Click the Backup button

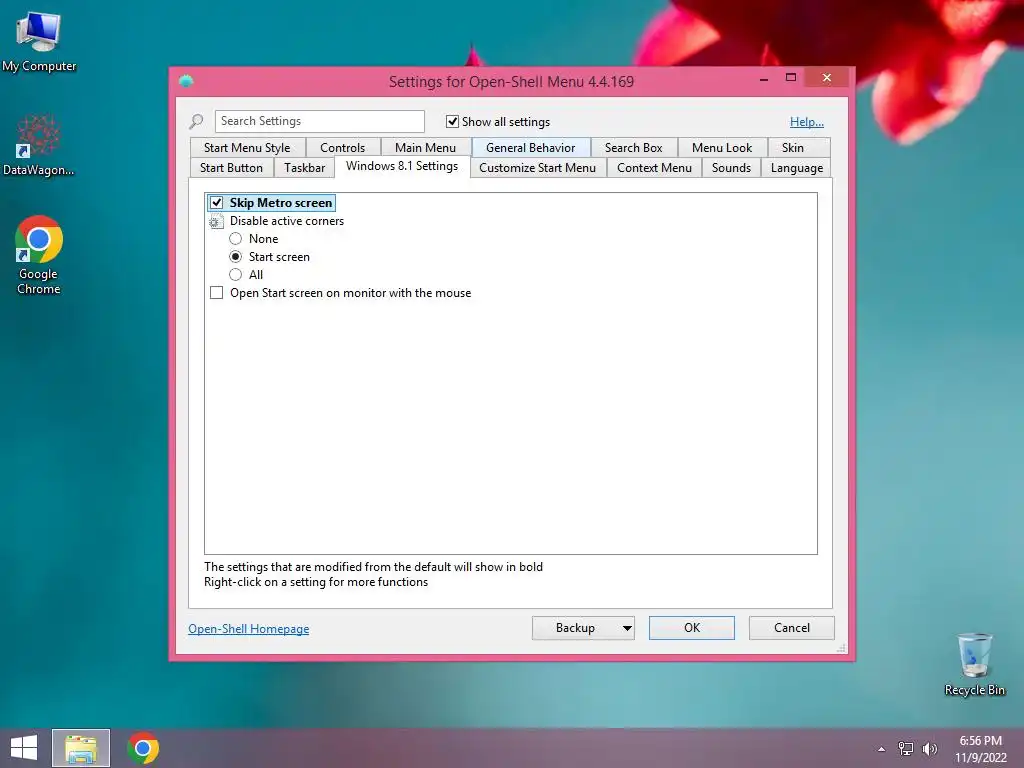pos(575,628)
